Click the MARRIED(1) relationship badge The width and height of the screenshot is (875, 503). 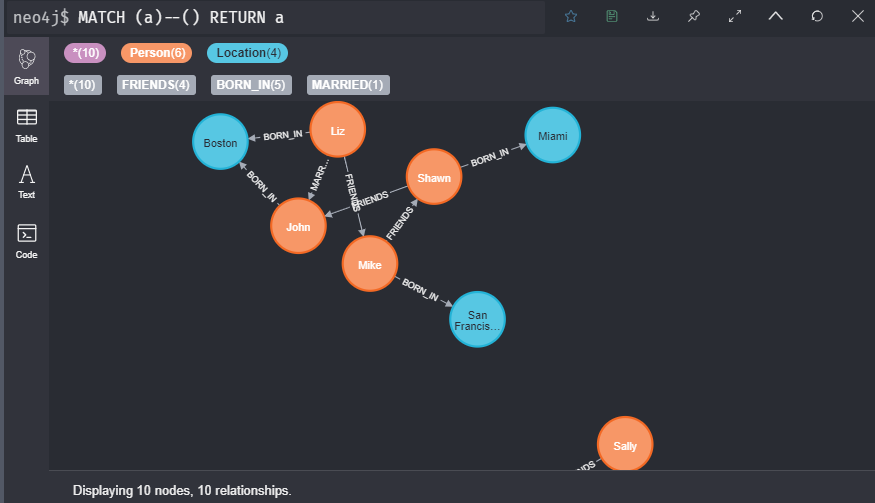click(x=347, y=85)
